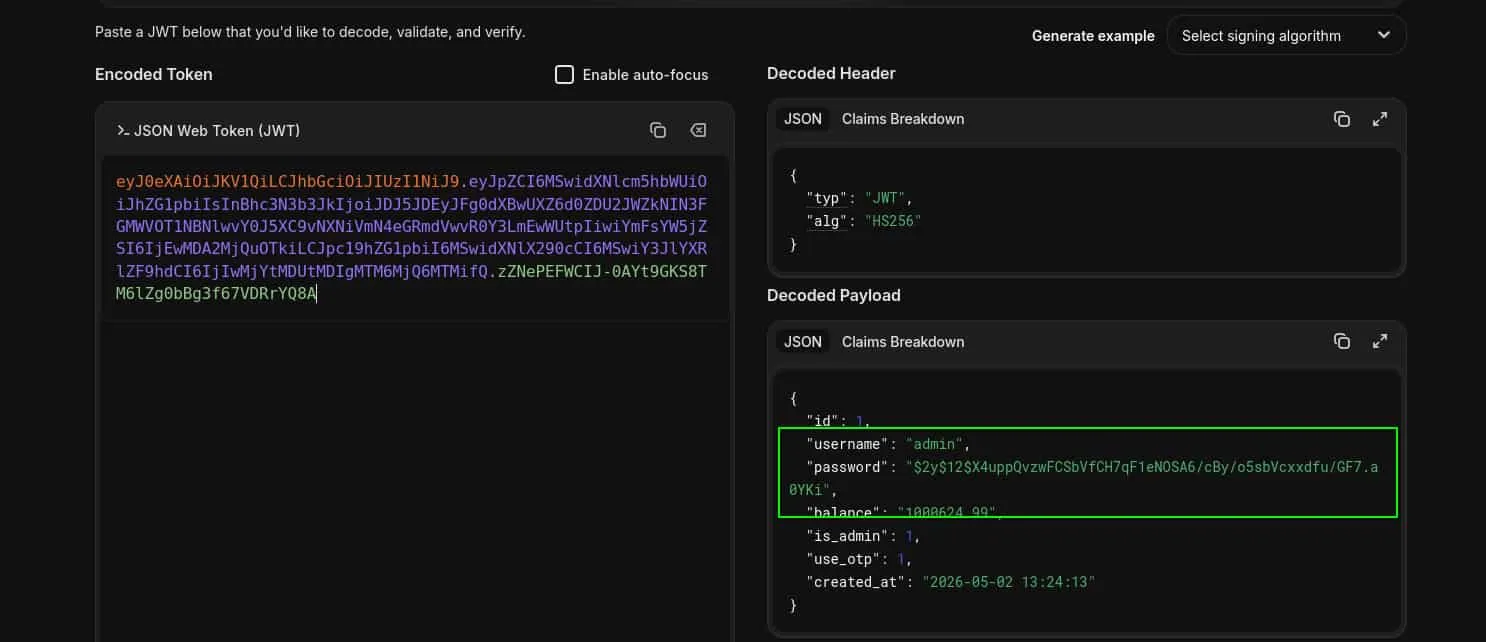Expand the decoded payload panel
Viewport: 1486px width, 642px height.
pyautogui.click(x=1380, y=341)
